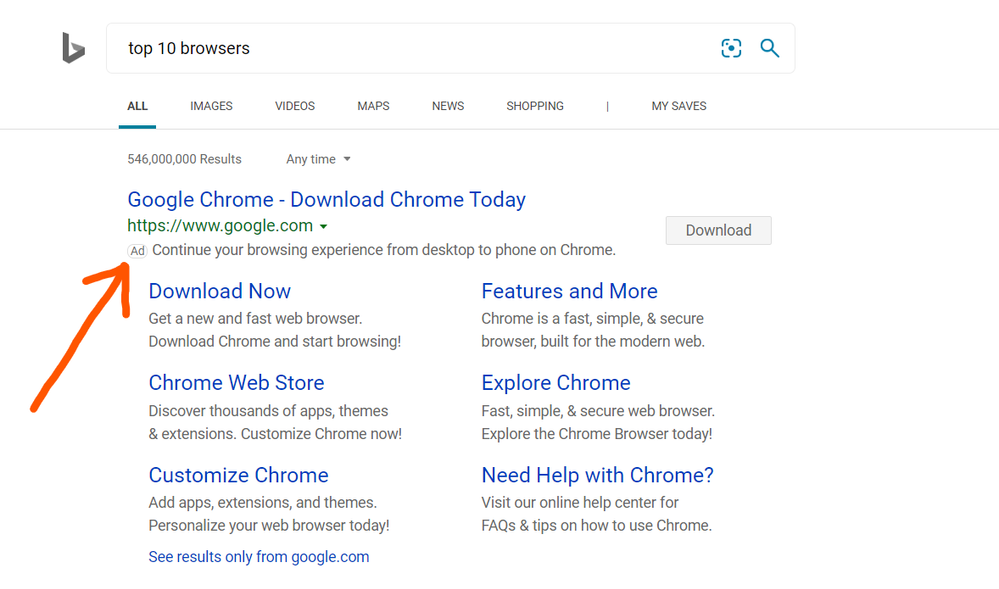Click 'Explore the Chrome Browser today!' text
The image size is (999, 589).
click(x=596, y=433)
